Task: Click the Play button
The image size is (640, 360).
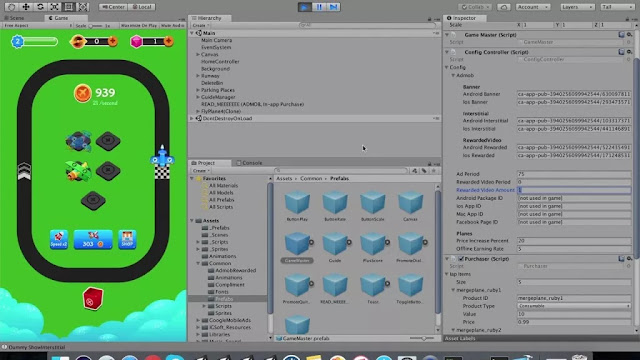Action: click(x=304, y=7)
